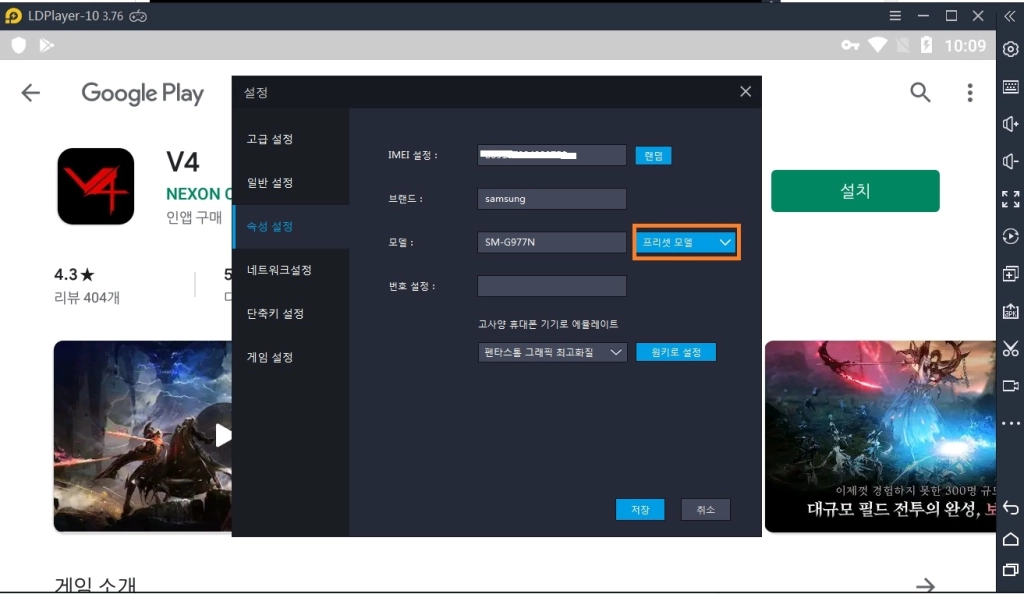This screenshot has height=594, width=1024.
Task: Click the 브랜드 field containing samsung
Action: 552,199
